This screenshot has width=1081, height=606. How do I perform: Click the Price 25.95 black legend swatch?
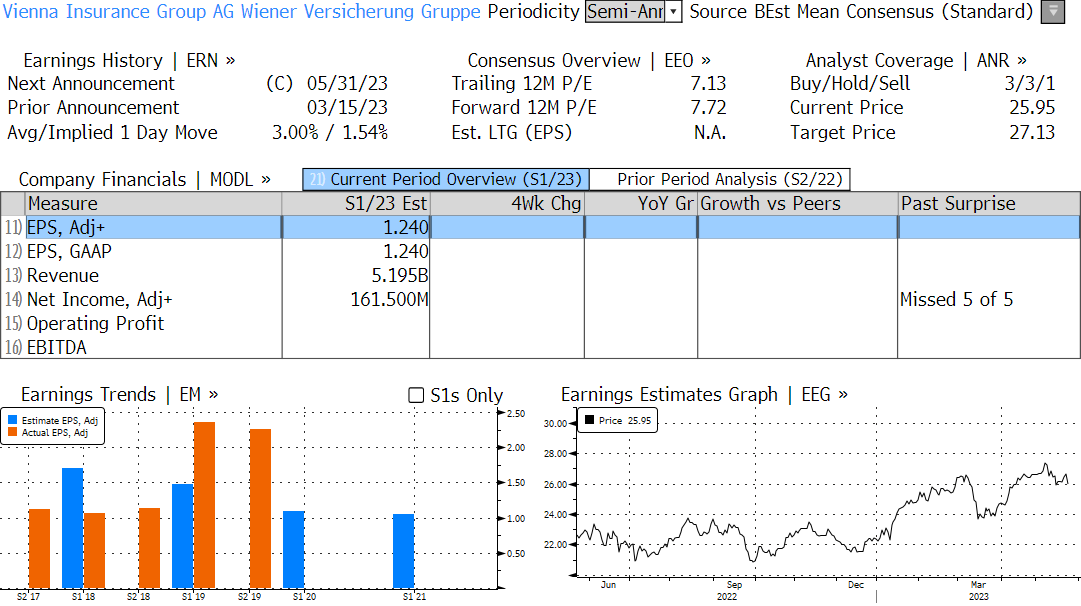click(589, 420)
